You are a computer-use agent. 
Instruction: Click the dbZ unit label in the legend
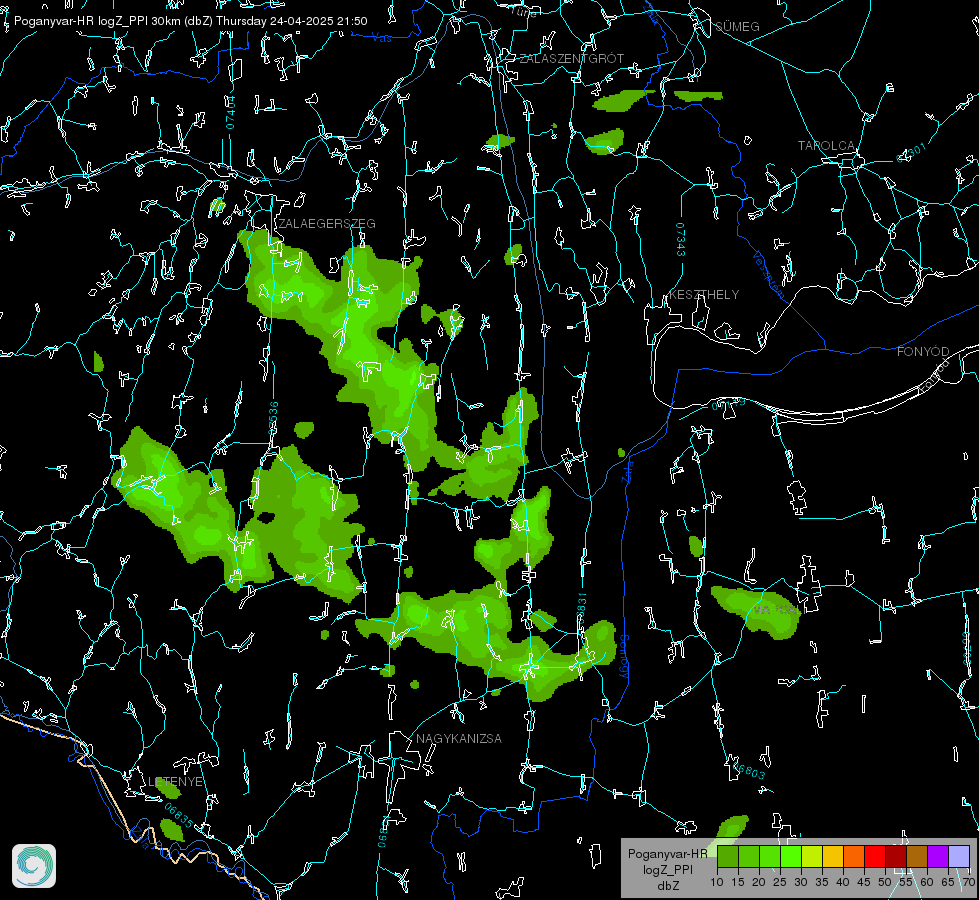coord(667,886)
